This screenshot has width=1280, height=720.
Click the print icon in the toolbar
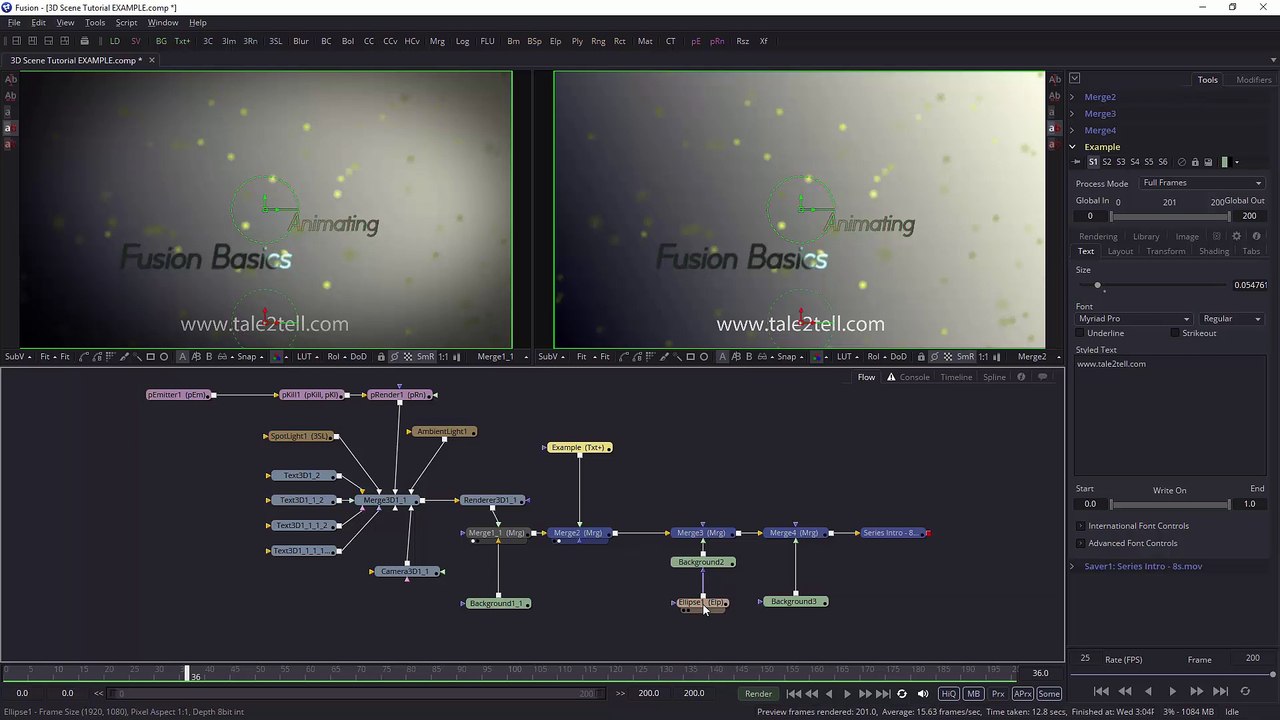tap(84, 41)
